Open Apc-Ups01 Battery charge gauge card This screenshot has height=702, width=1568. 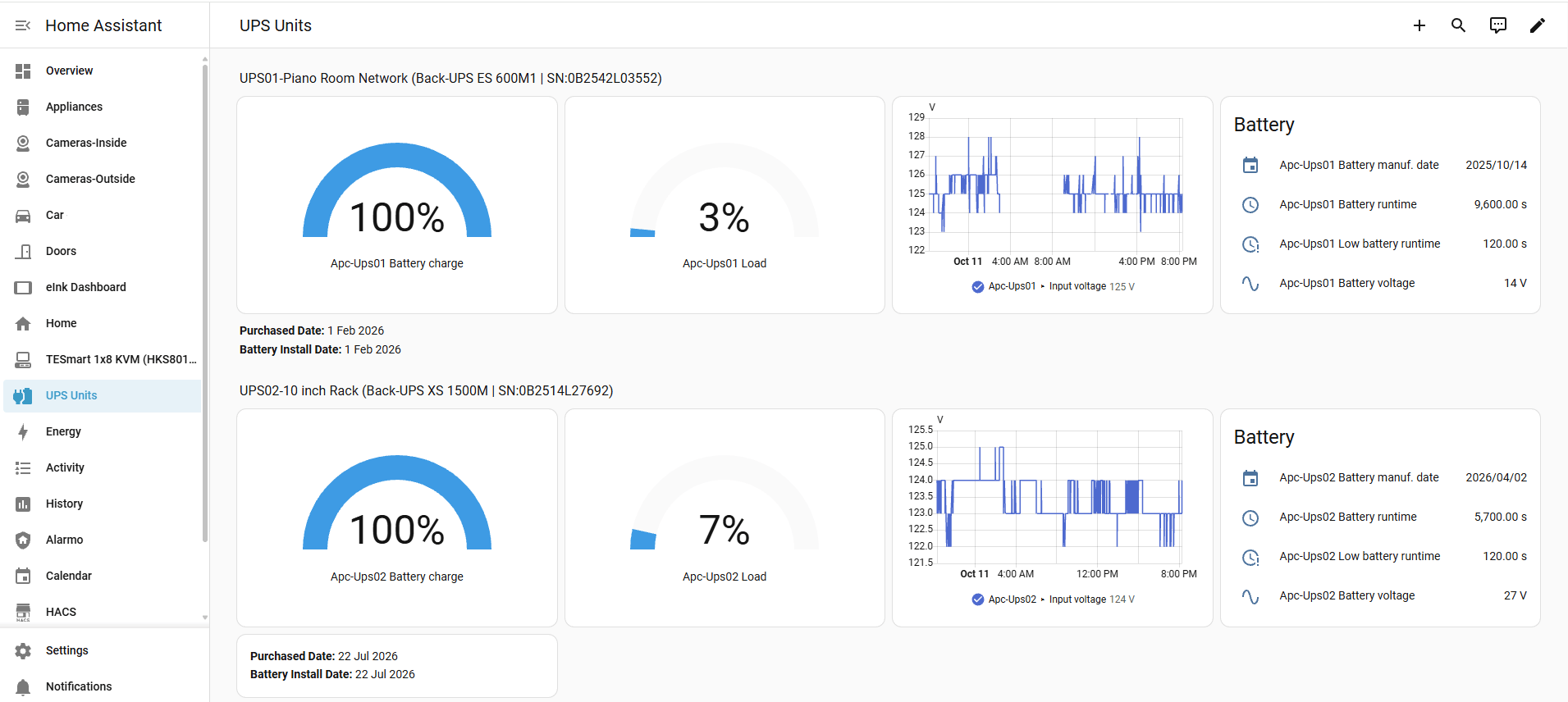[397, 205]
